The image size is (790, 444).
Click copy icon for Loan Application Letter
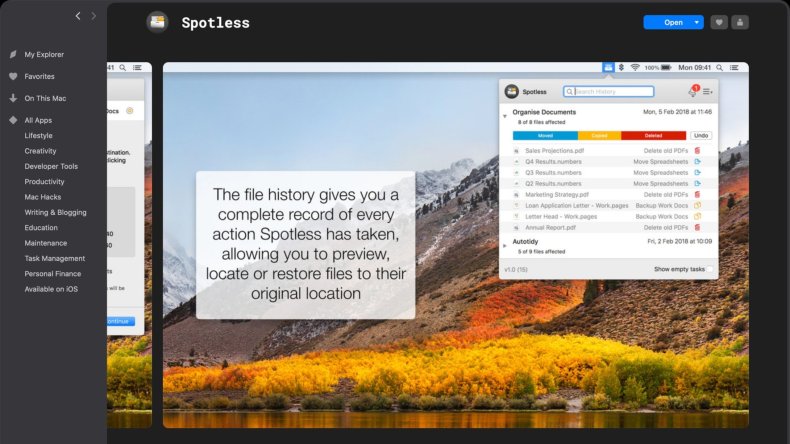(697, 206)
